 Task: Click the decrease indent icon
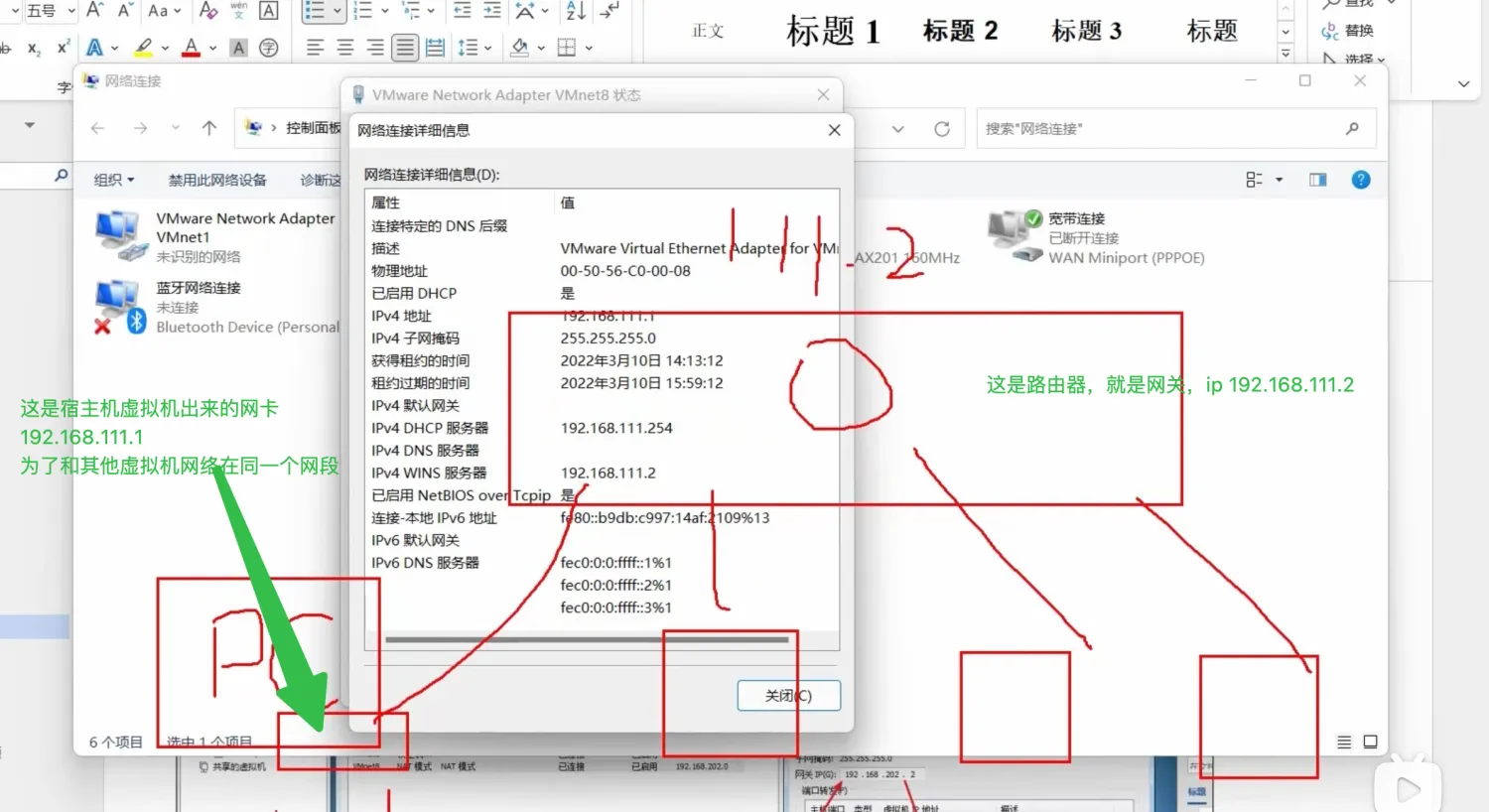(x=462, y=11)
